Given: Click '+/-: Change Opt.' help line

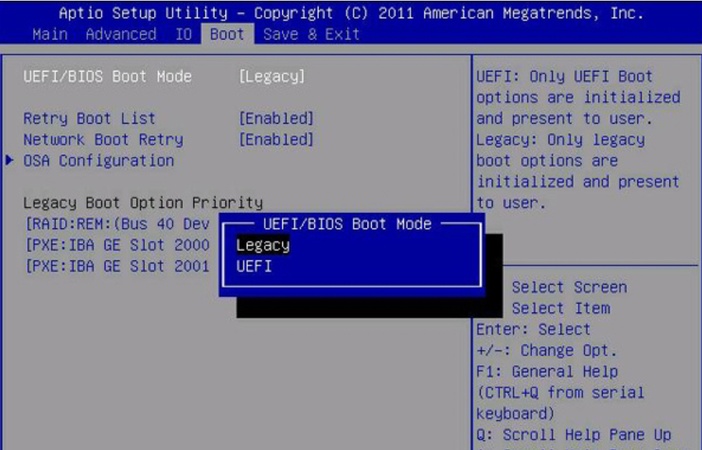Looking at the screenshot, I should [547, 351].
